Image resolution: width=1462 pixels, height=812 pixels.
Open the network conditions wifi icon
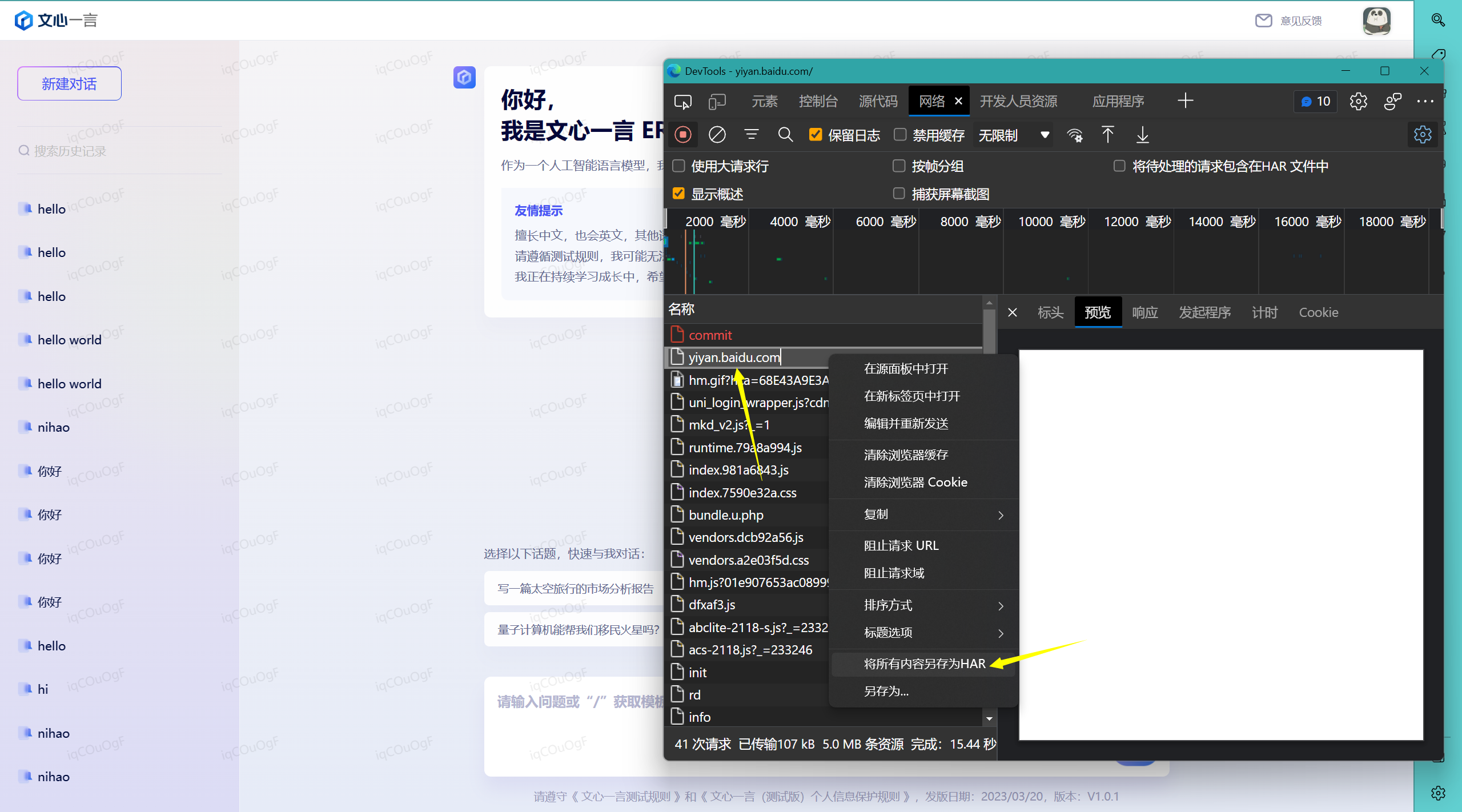click(1074, 135)
